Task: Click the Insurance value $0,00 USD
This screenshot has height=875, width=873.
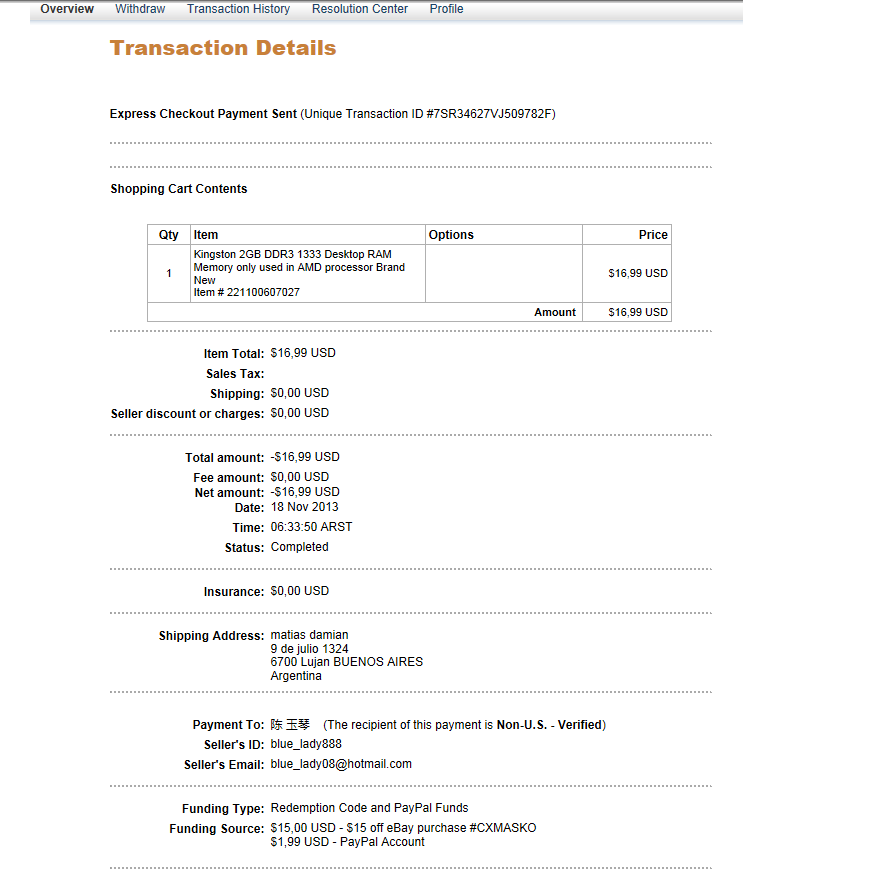Action: [x=300, y=591]
